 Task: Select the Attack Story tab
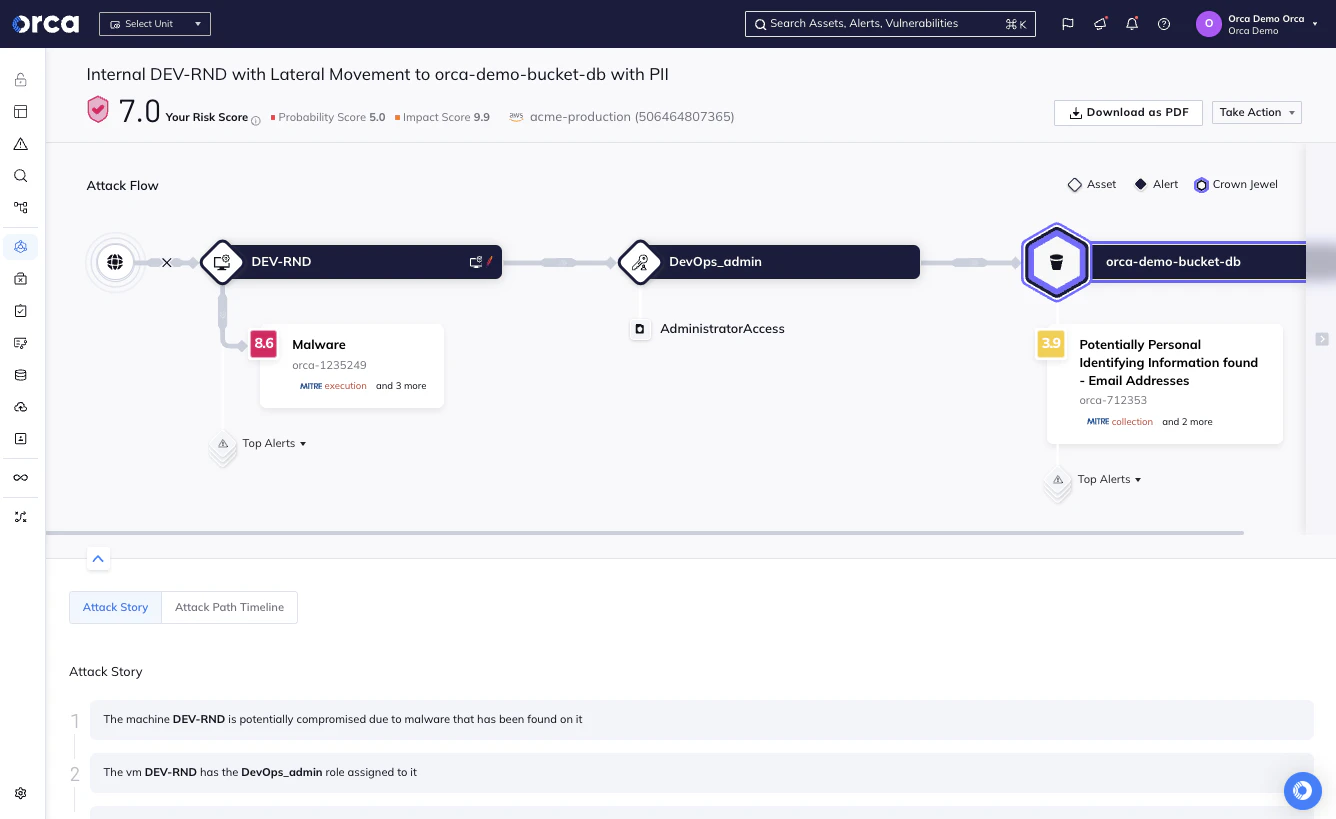point(115,607)
